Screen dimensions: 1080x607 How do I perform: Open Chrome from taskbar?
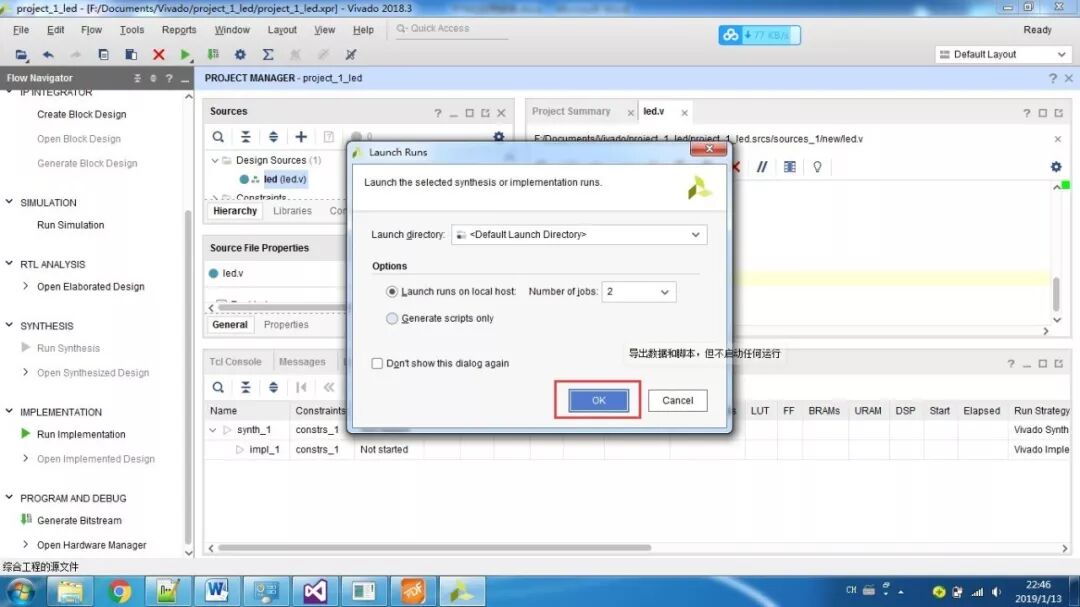click(119, 591)
